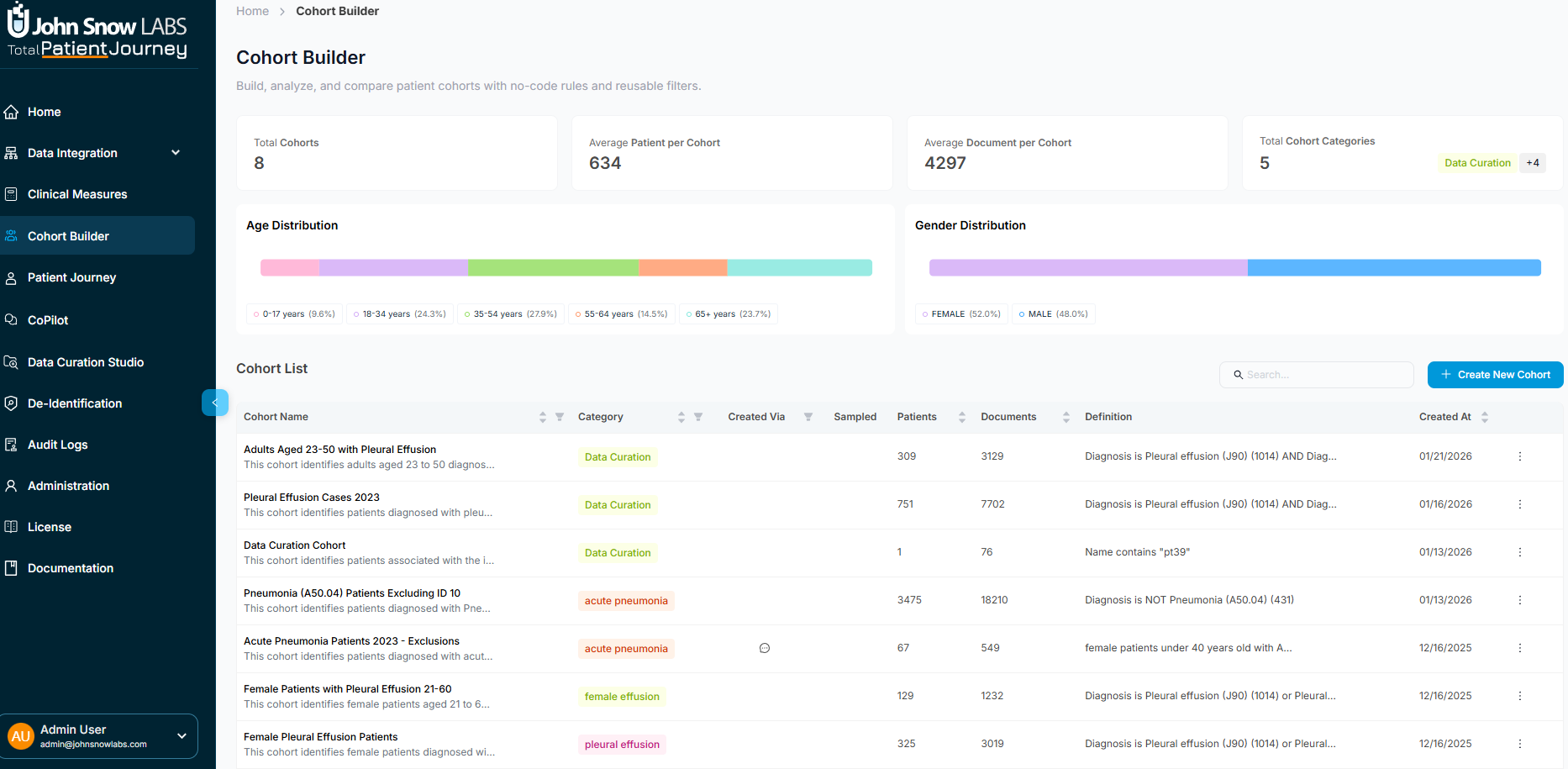View the Audit Logs page
The height and width of the screenshot is (769, 1568).
coord(57,445)
